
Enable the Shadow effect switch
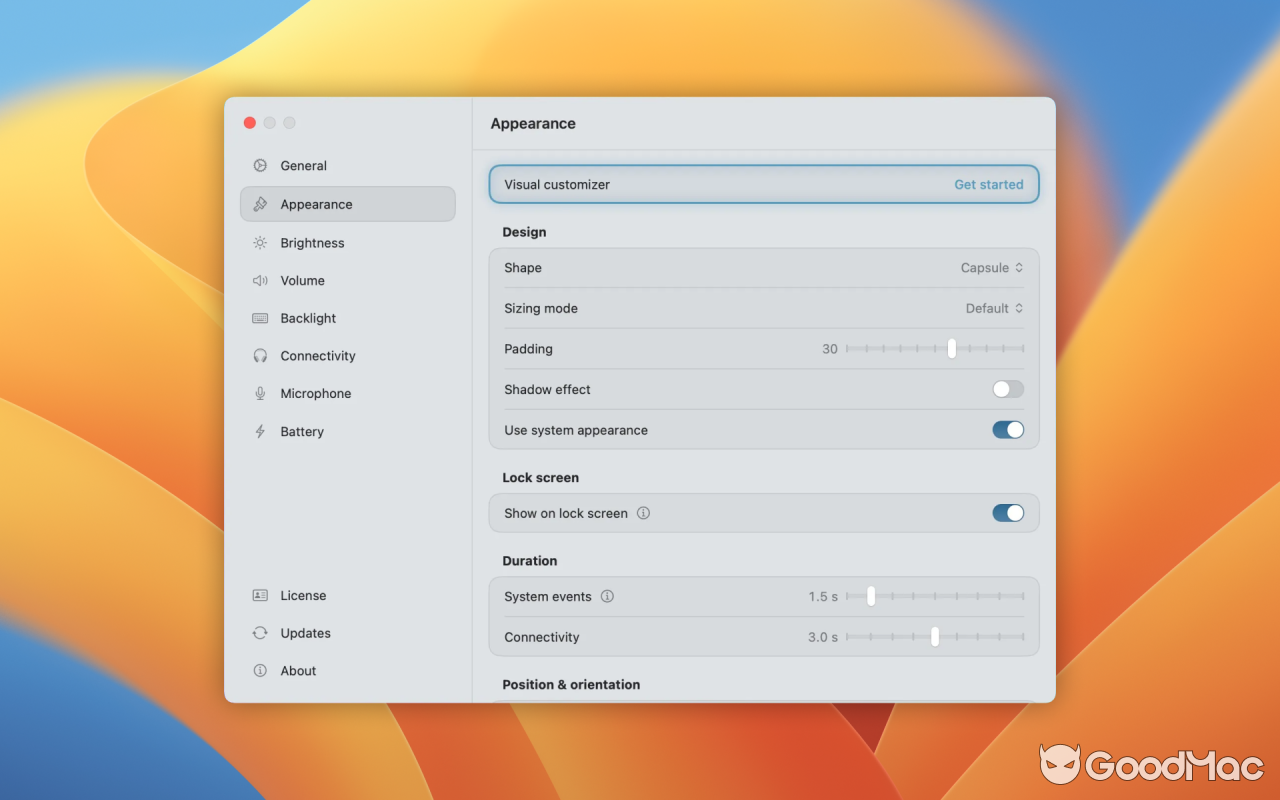[x=1006, y=389]
